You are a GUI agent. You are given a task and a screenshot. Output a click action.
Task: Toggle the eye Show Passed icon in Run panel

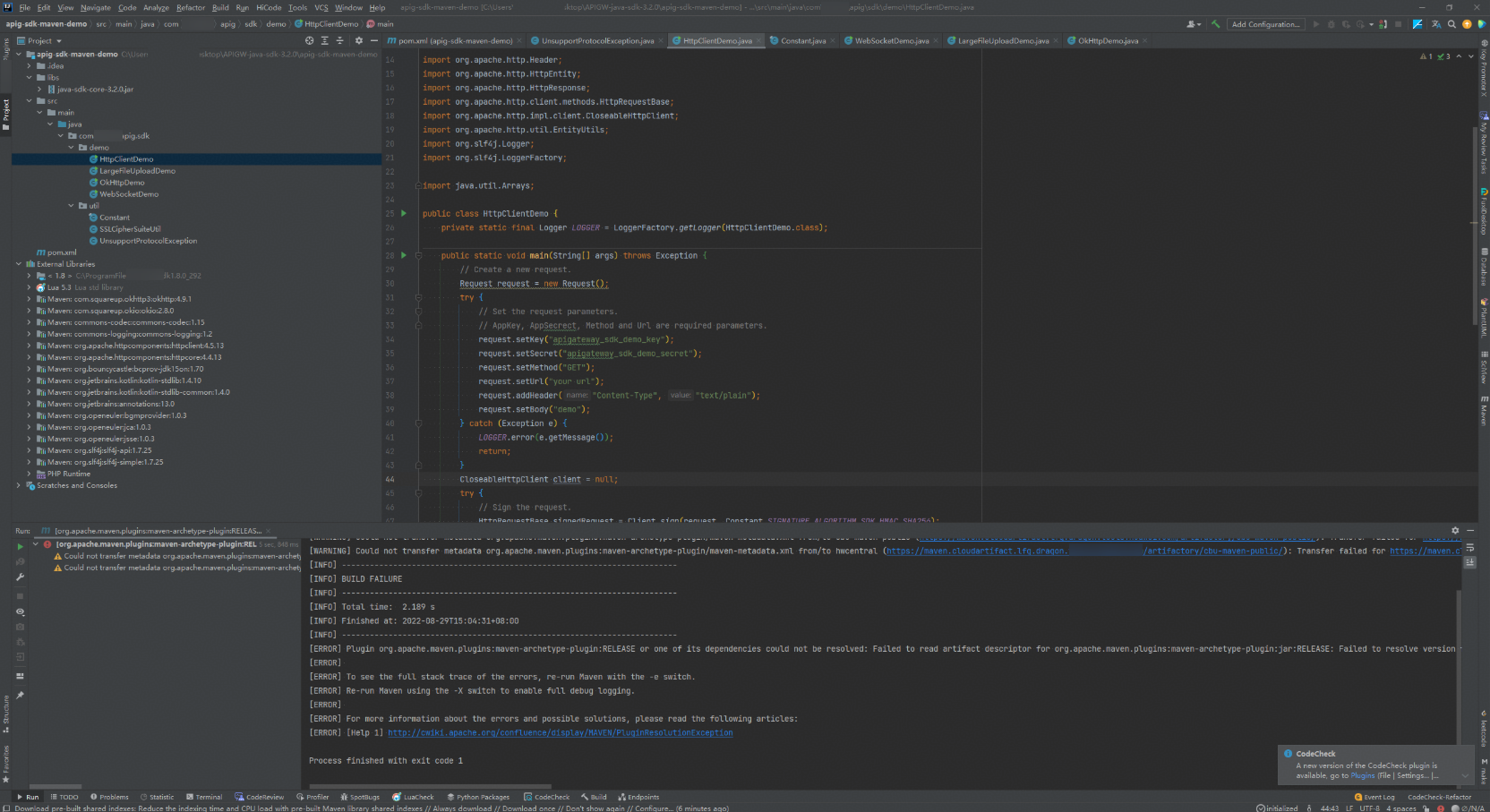[20, 611]
